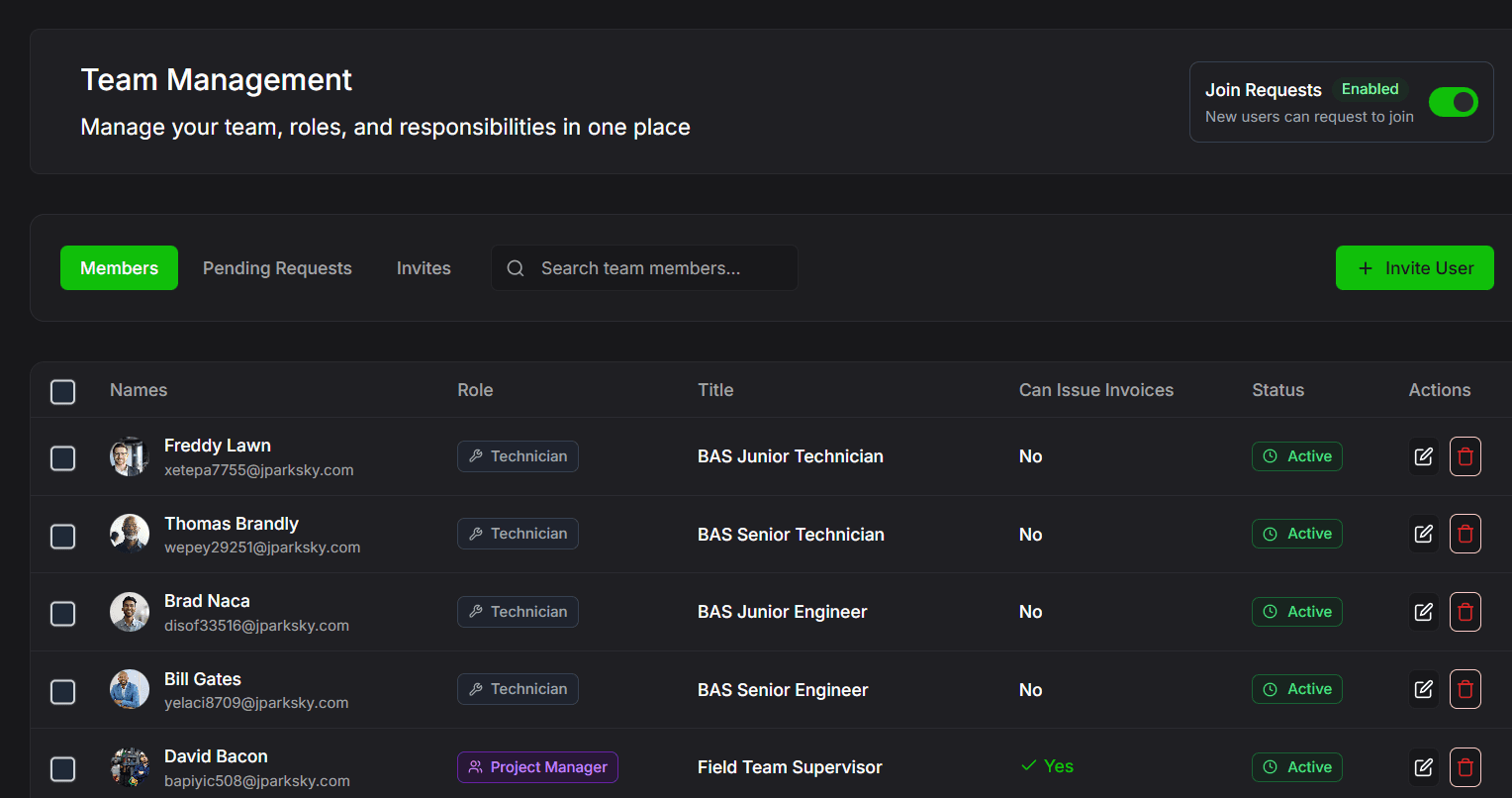Viewport: 1512px width, 798px height.
Task: Click the delete icon for Freddy Lawn
Action: pos(1465,456)
